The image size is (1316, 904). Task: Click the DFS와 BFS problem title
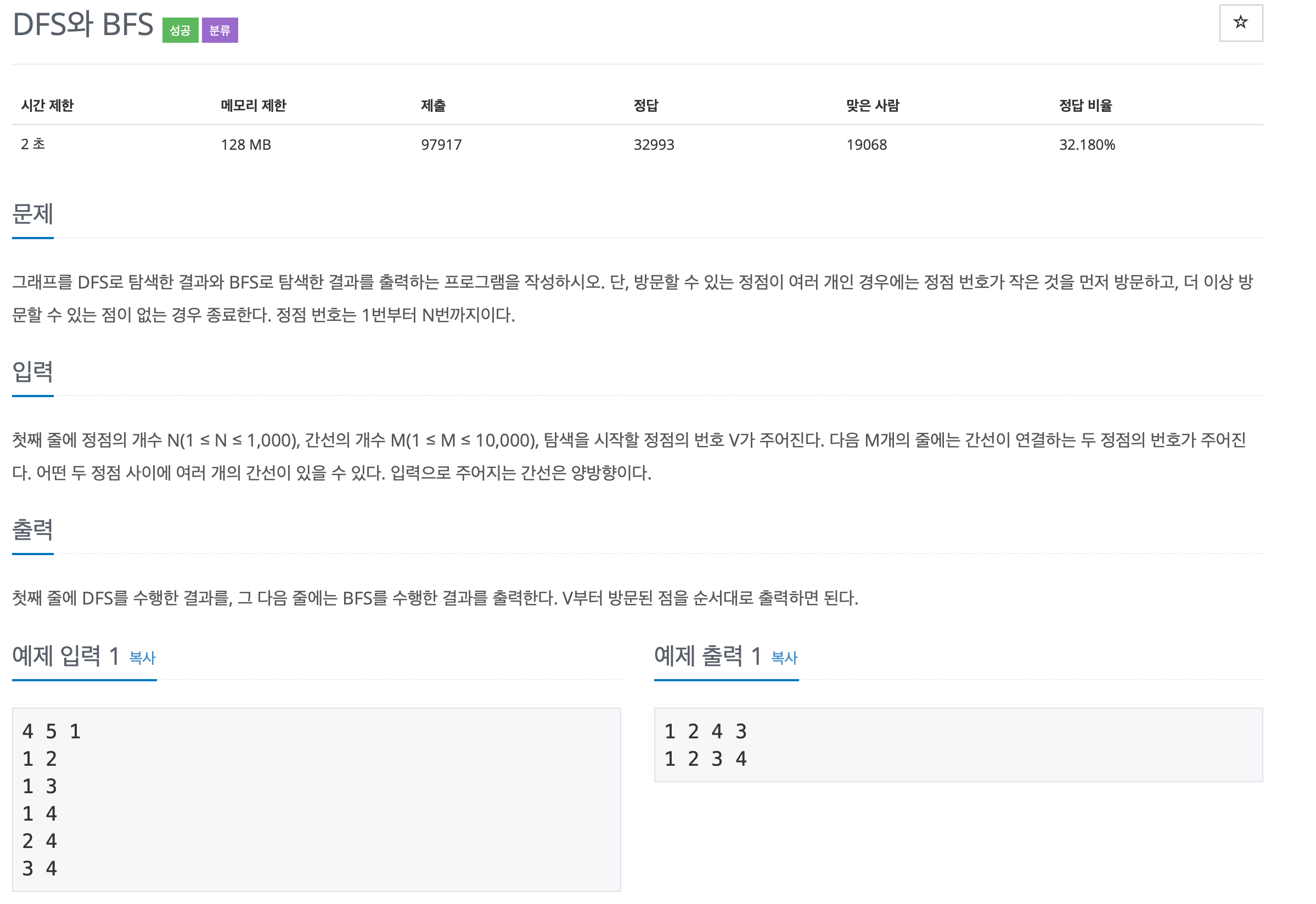83,25
